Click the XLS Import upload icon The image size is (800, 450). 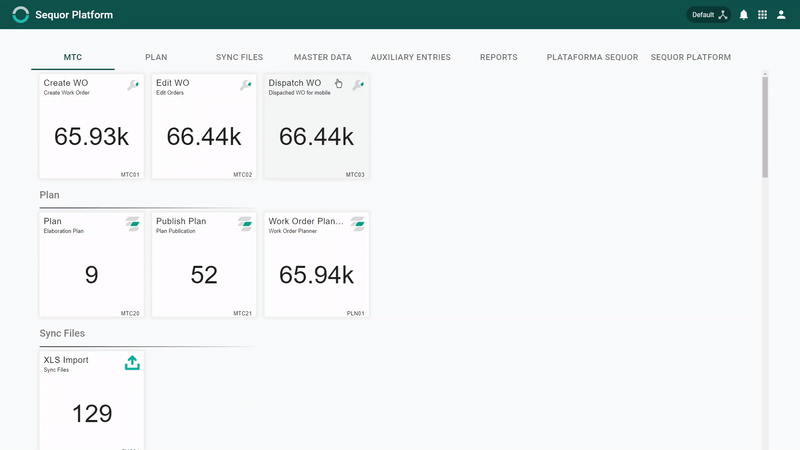[132, 363]
